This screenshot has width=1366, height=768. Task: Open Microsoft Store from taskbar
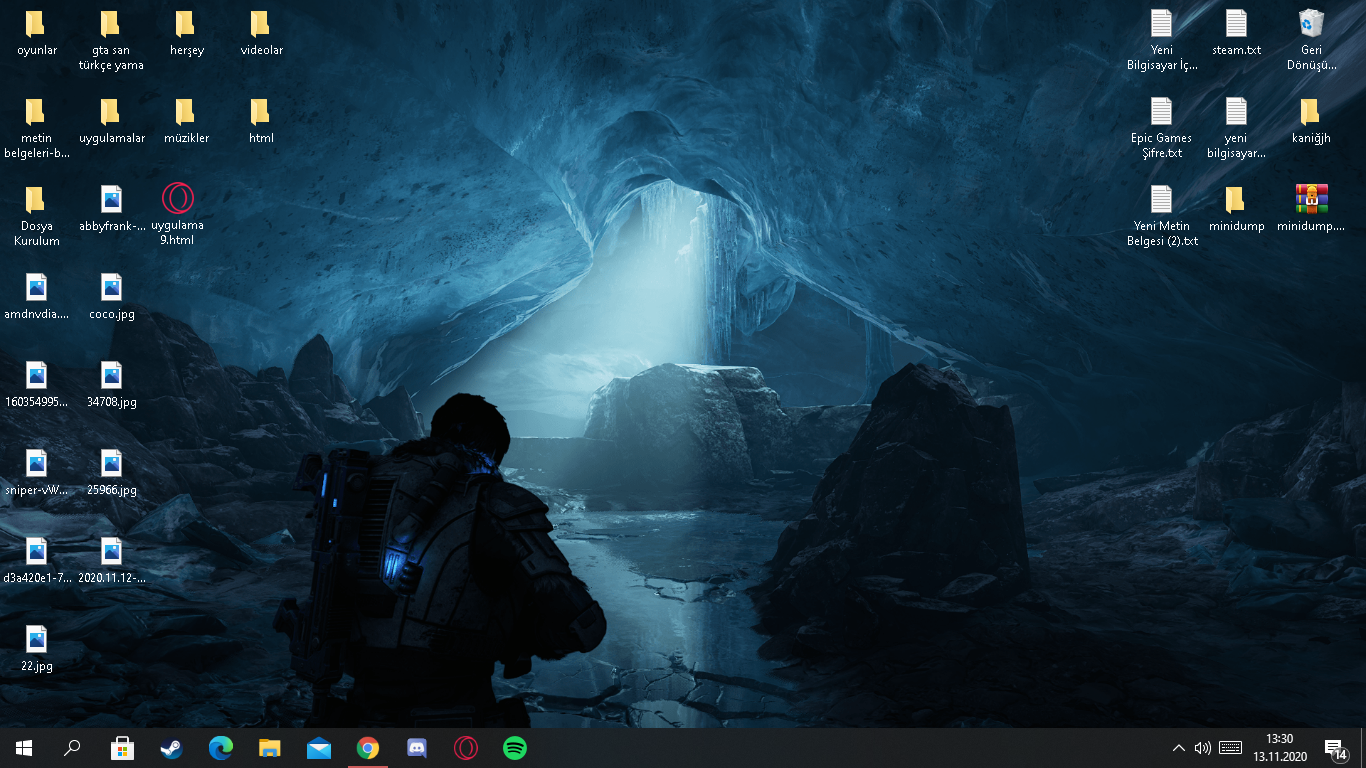122,748
